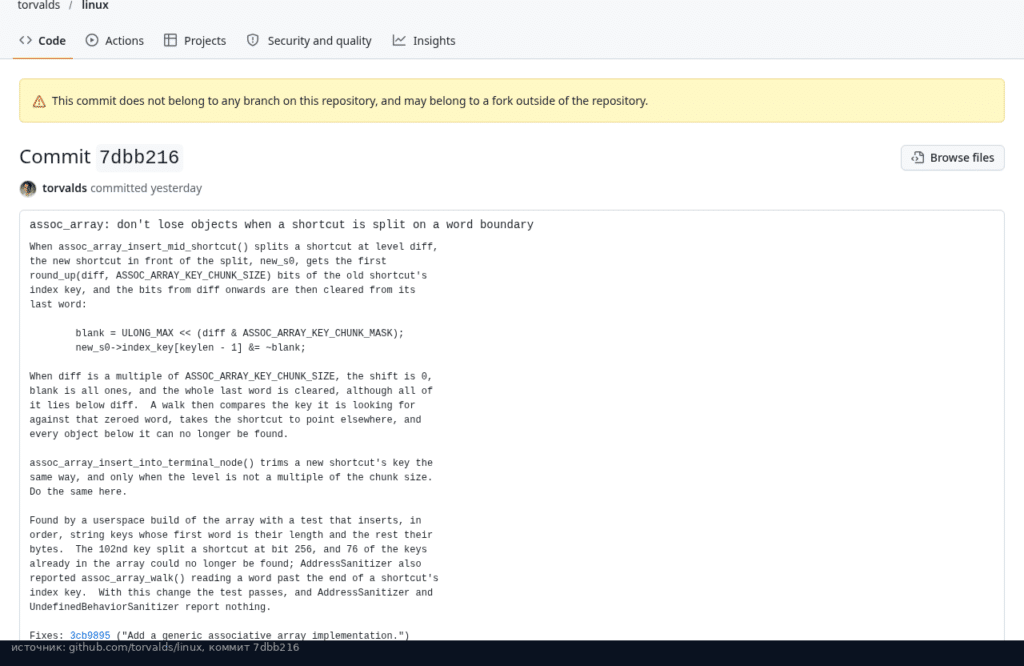Click the 'committed yesterday' timestamp
Screen dimensions: 1024x666
(x=146, y=188)
